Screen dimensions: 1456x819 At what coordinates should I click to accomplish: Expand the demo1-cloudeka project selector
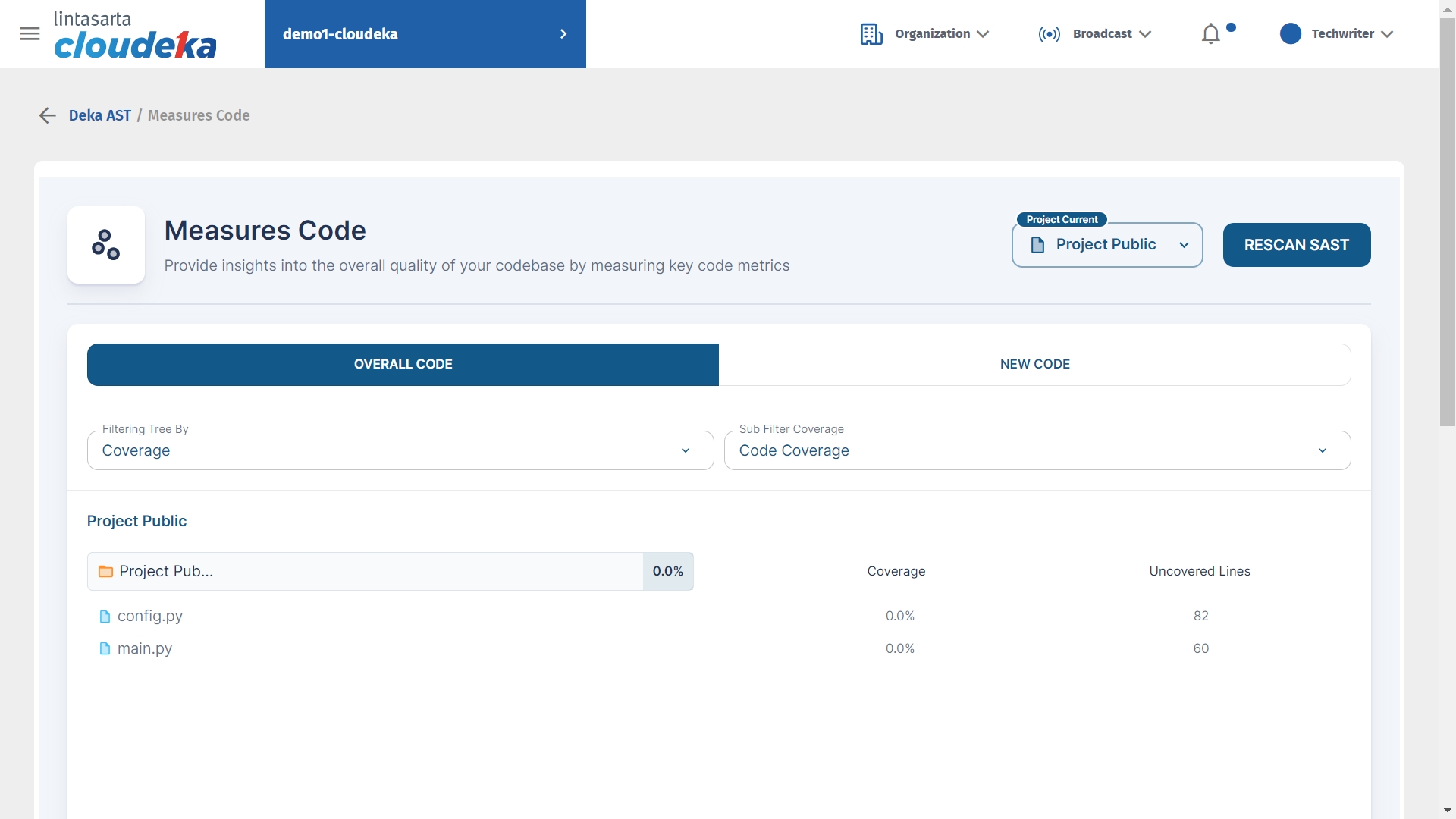click(425, 34)
